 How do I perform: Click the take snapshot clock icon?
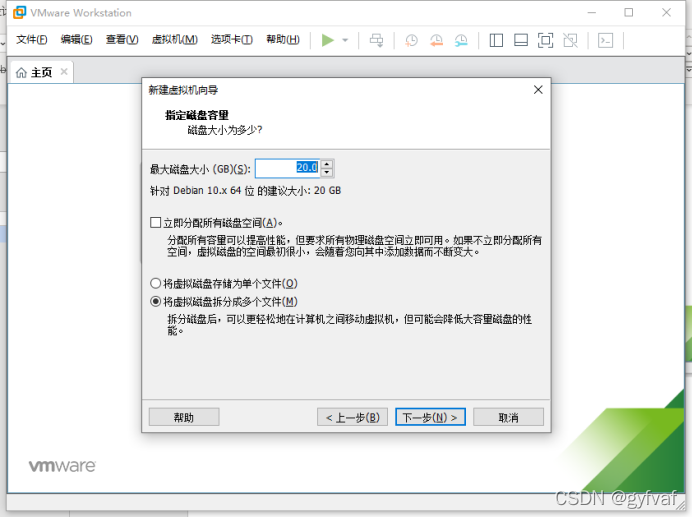click(411, 40)
